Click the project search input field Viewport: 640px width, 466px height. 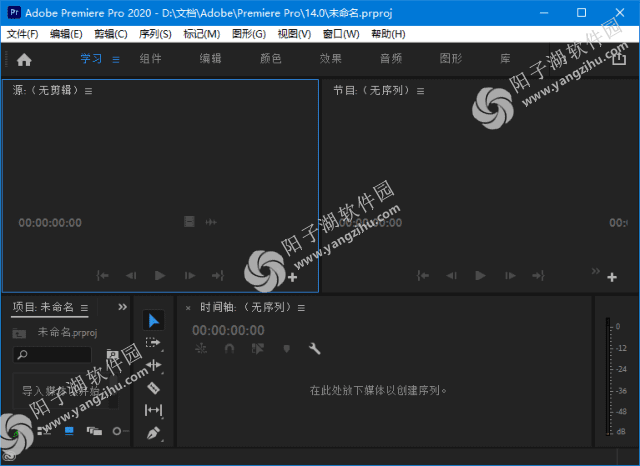[52, 354]
